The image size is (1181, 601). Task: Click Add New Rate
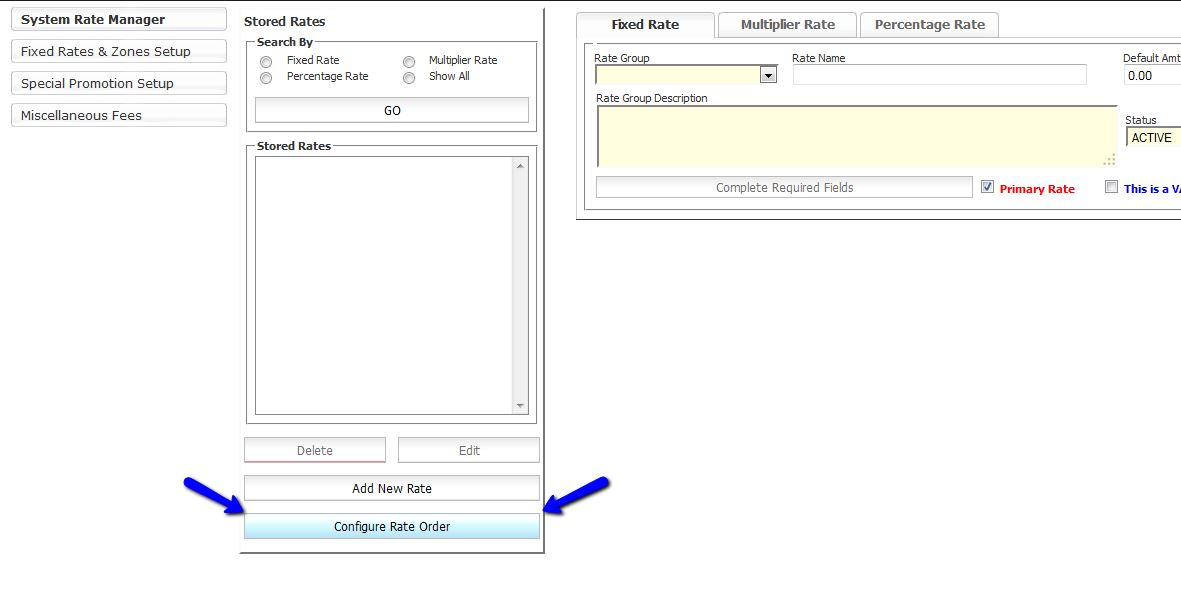tap(391, 488)
